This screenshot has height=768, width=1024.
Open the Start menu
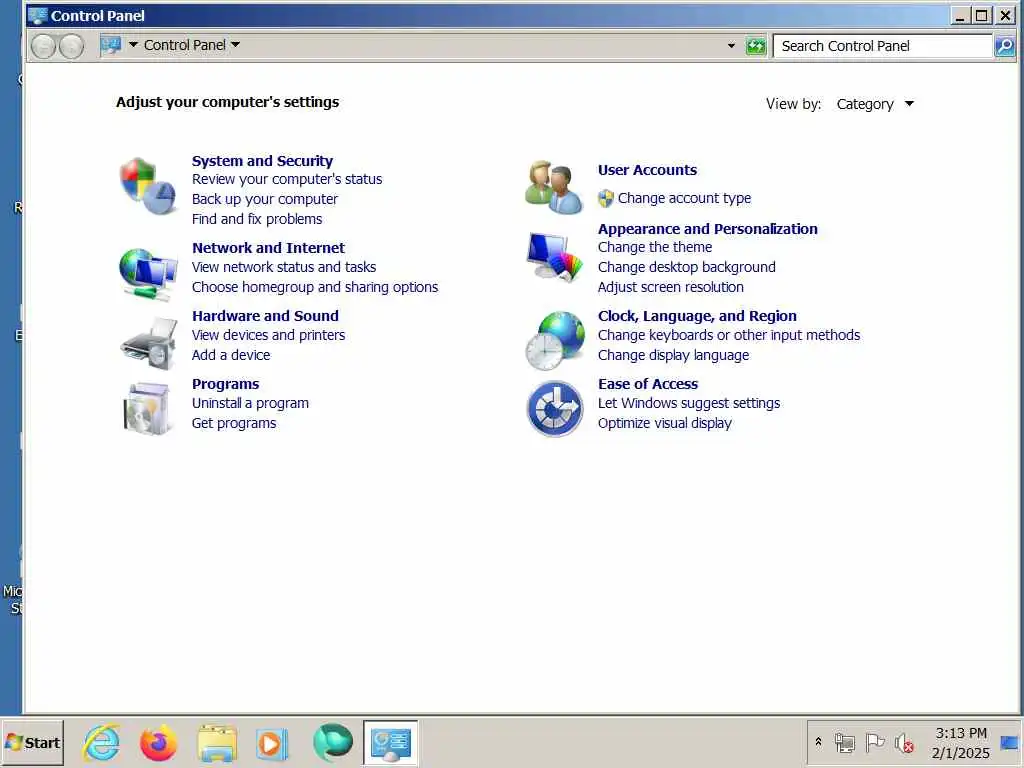(x=33, y=743)
